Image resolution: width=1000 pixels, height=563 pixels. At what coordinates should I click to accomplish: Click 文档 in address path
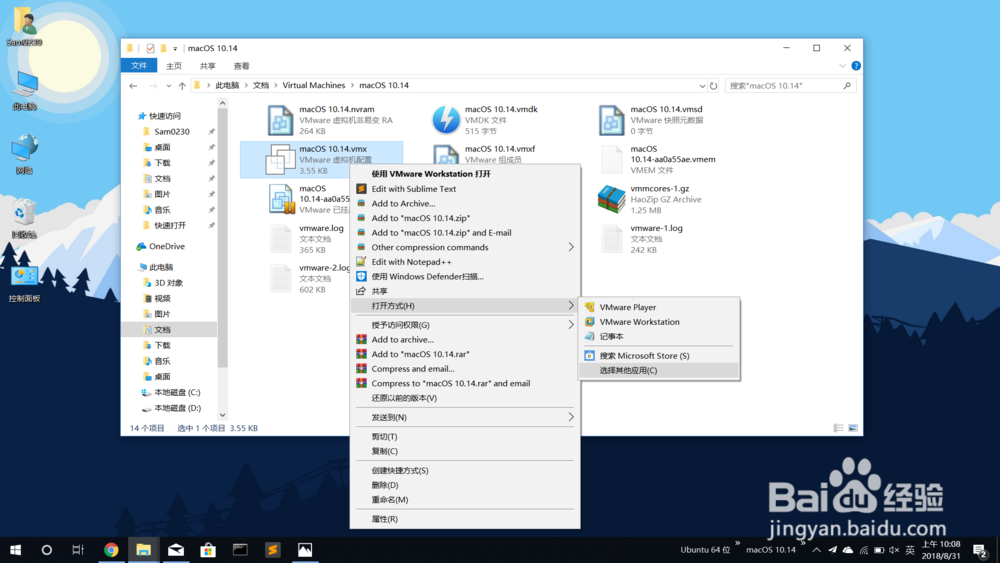(x=261, y=85)
